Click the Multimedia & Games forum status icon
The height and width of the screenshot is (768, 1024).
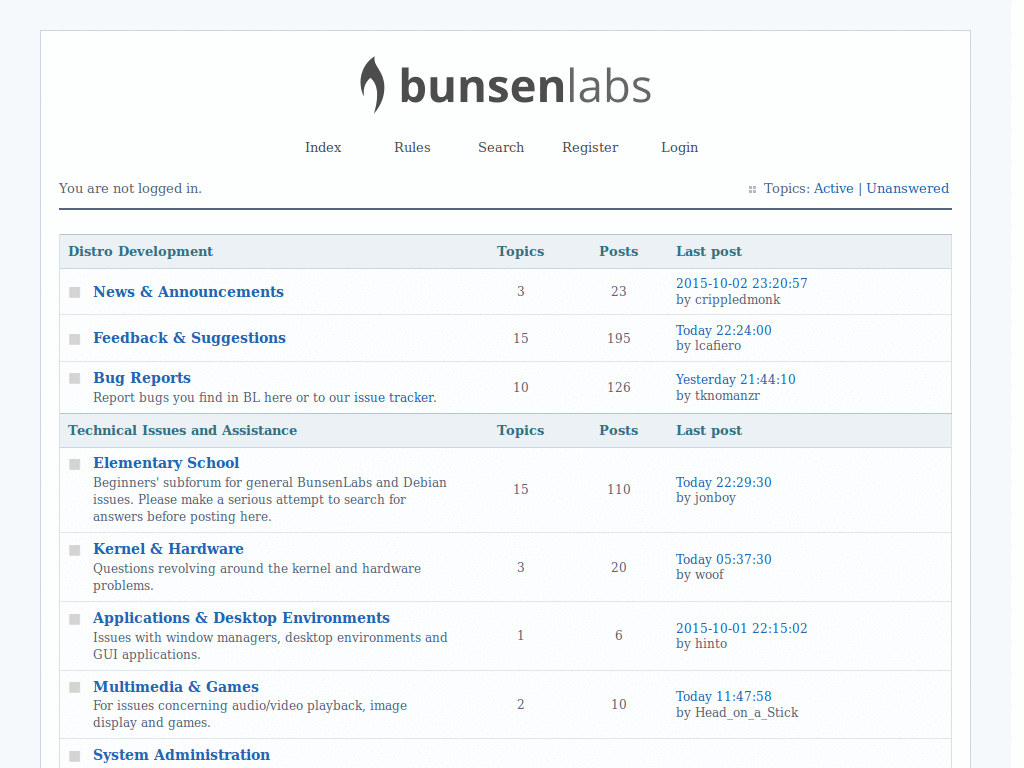click(x=74, y=687)
